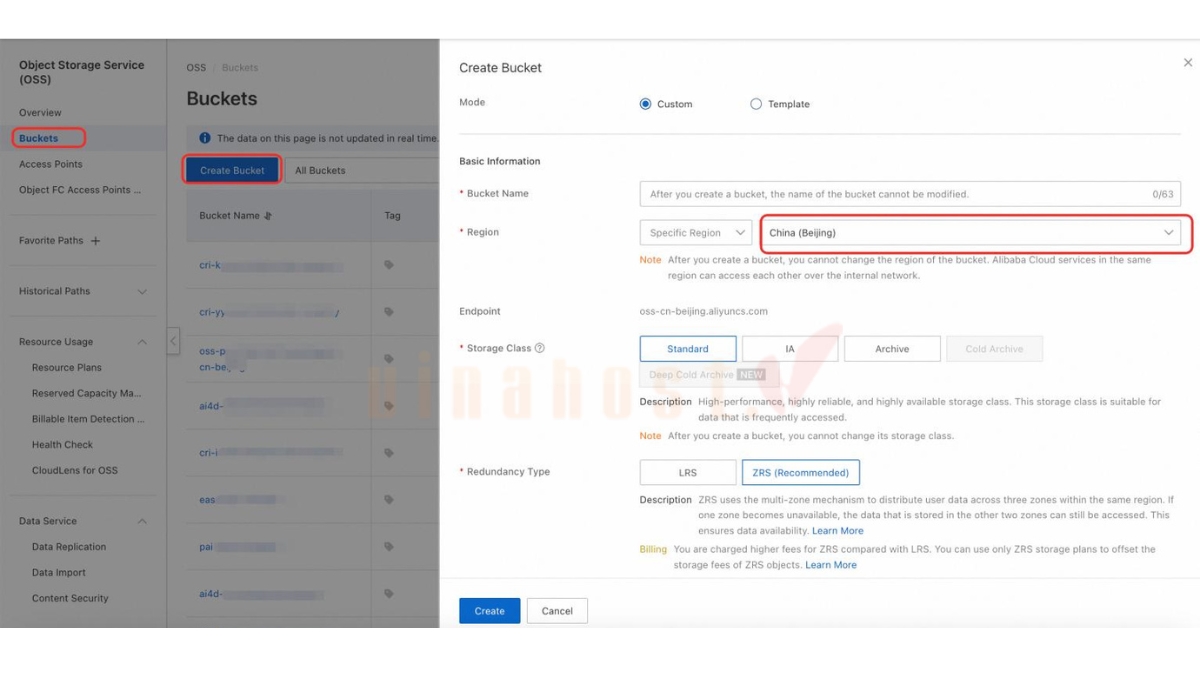The height and width of the screenshot is (675, 1200).
Task: Open Reserved Capacity item in sidebar
Action: (87, 394)
